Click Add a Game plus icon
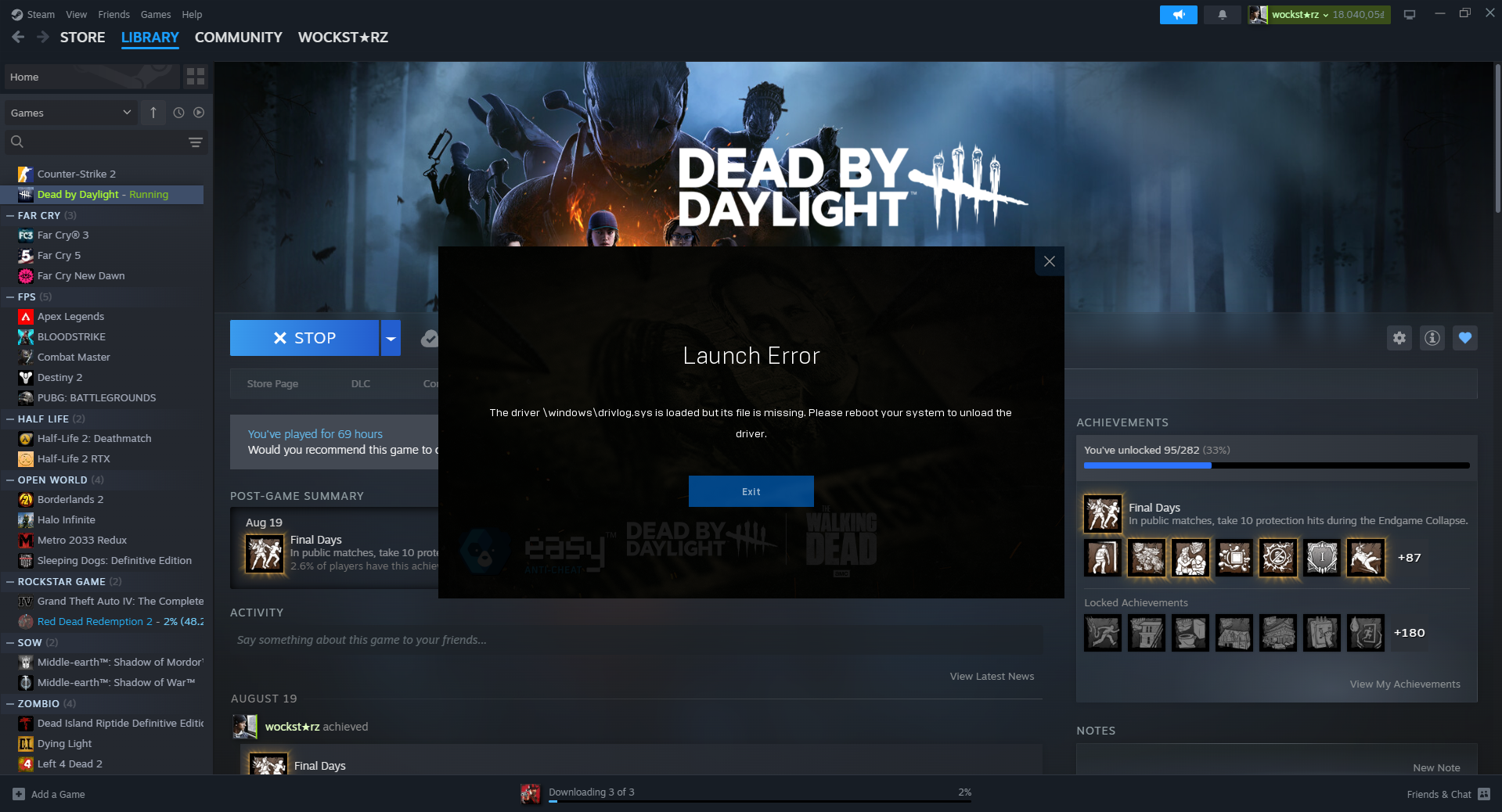The image size is (1502, 812). point(19,794)
